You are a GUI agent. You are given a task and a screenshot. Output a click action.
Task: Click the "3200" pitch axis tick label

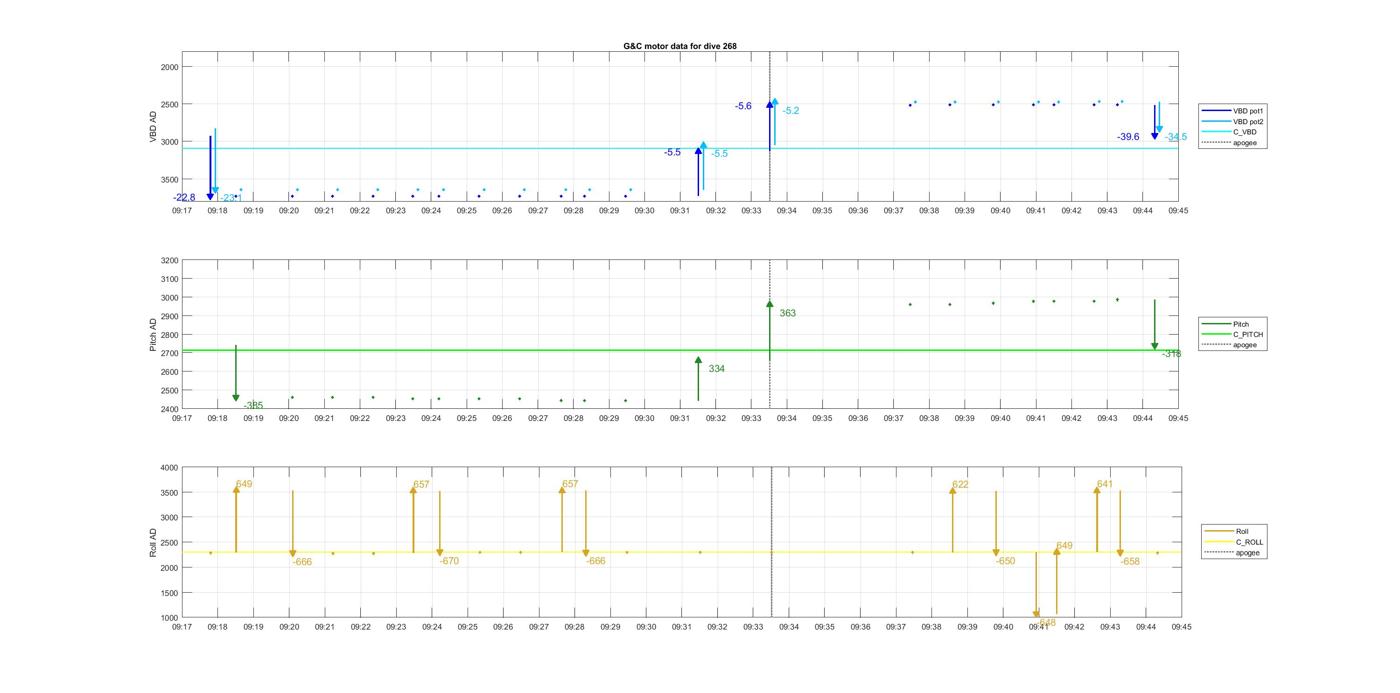point(169,260)
